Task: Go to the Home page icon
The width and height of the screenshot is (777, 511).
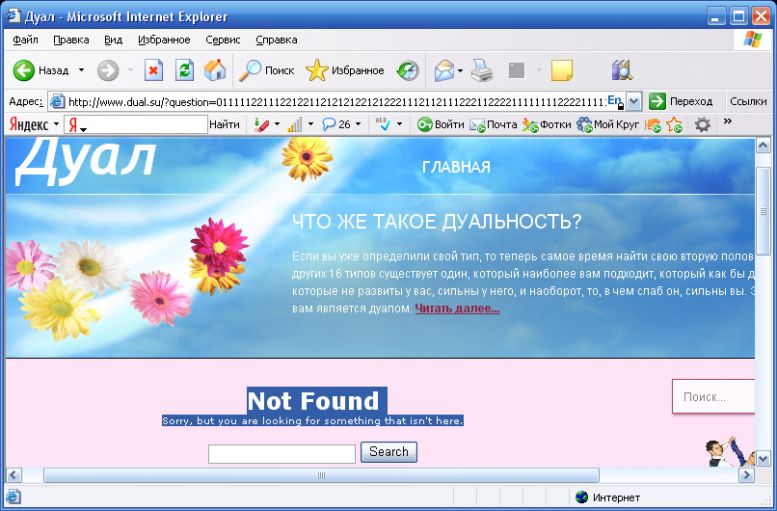Action: [x=215, y=70]
